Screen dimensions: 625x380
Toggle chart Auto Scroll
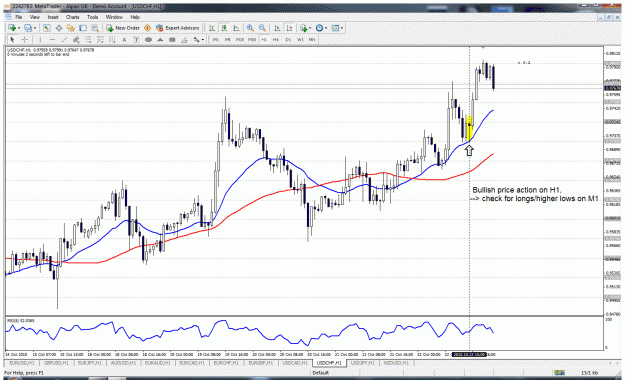(277, 28)
